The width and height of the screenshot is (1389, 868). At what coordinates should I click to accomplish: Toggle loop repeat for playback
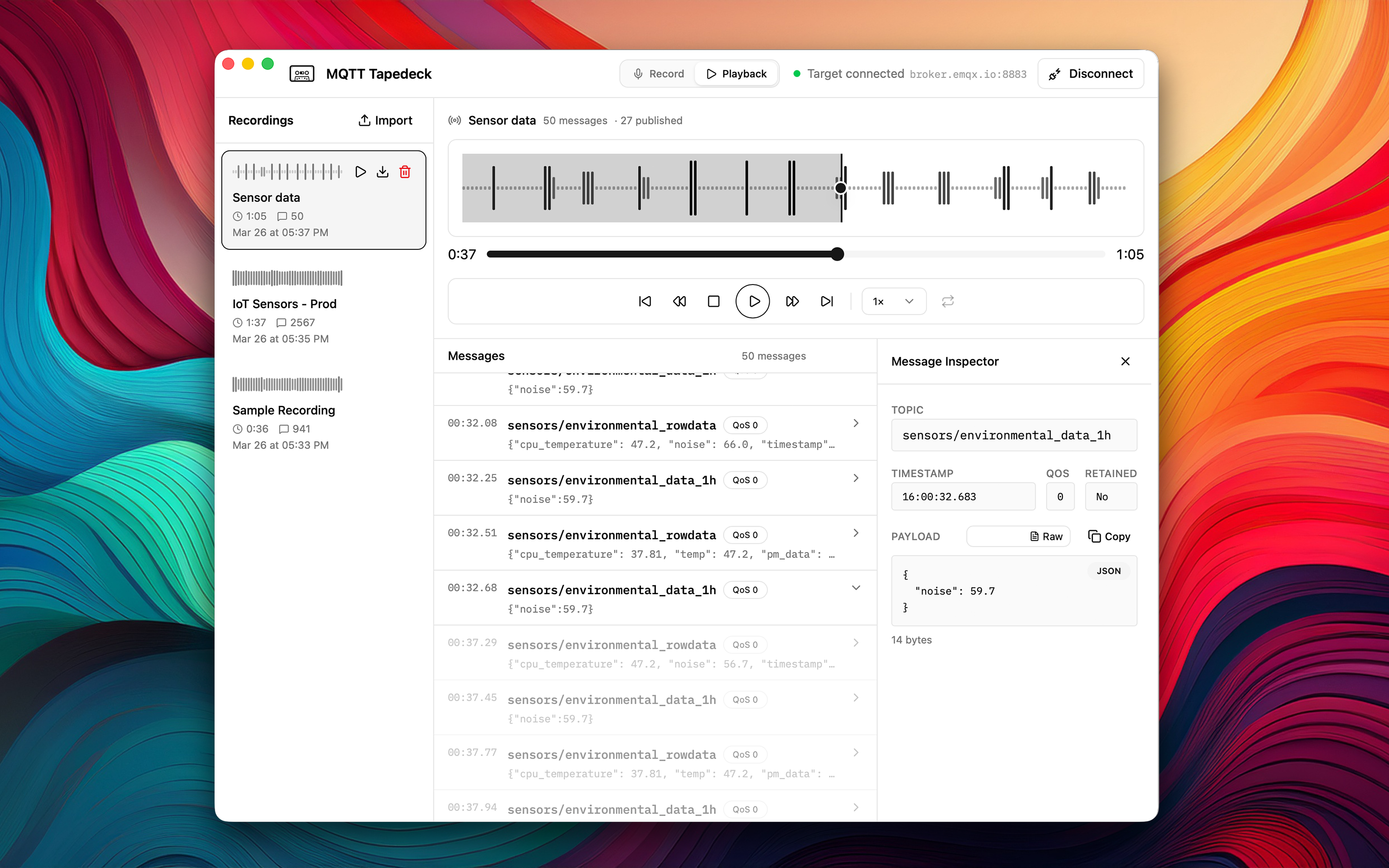pos(948,301)
